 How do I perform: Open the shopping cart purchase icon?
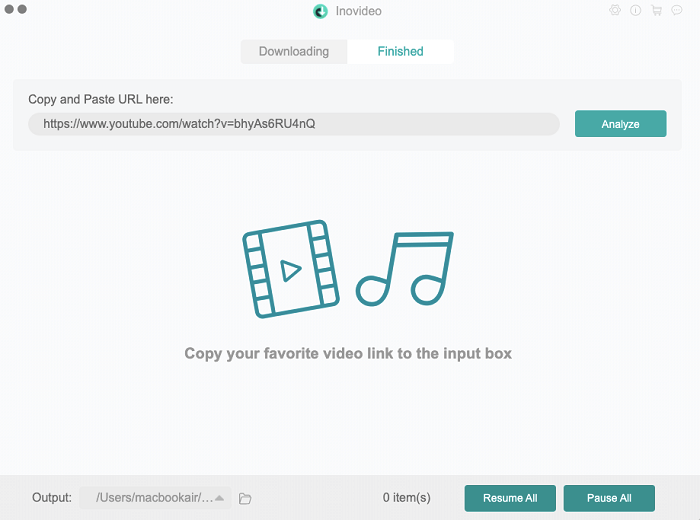tap(656, 10)
